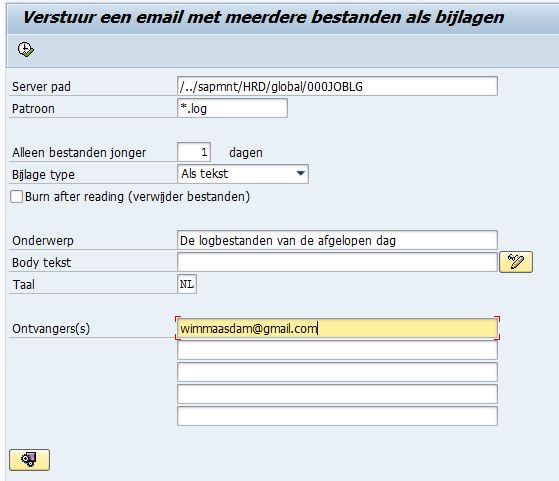Click the gears settings button at bottom
This screenshot has height=481, width=559.
click(29, 460)
